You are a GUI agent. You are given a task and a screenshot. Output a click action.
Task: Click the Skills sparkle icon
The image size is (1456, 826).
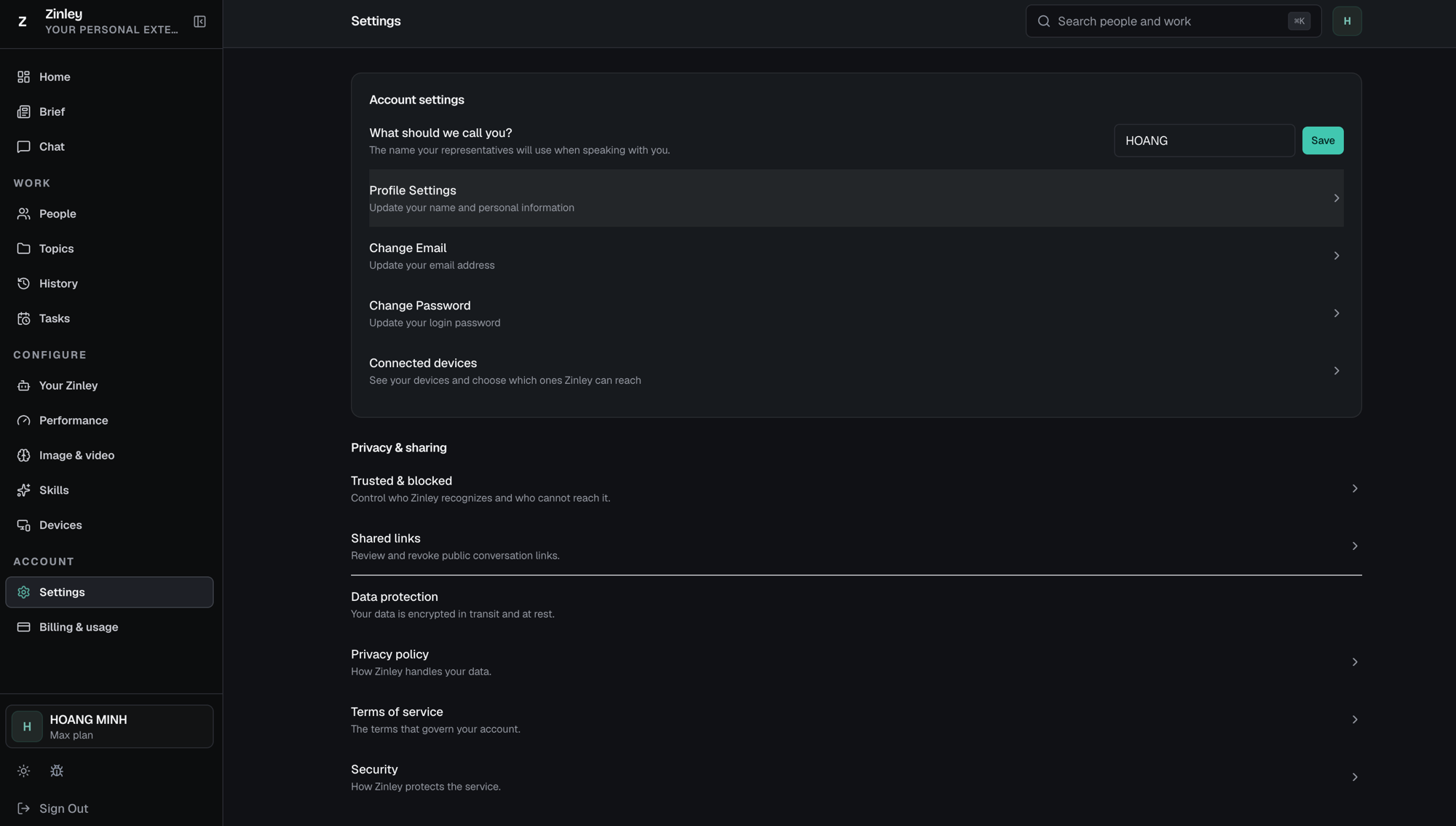pyautogui.click(x=23, y=490)
